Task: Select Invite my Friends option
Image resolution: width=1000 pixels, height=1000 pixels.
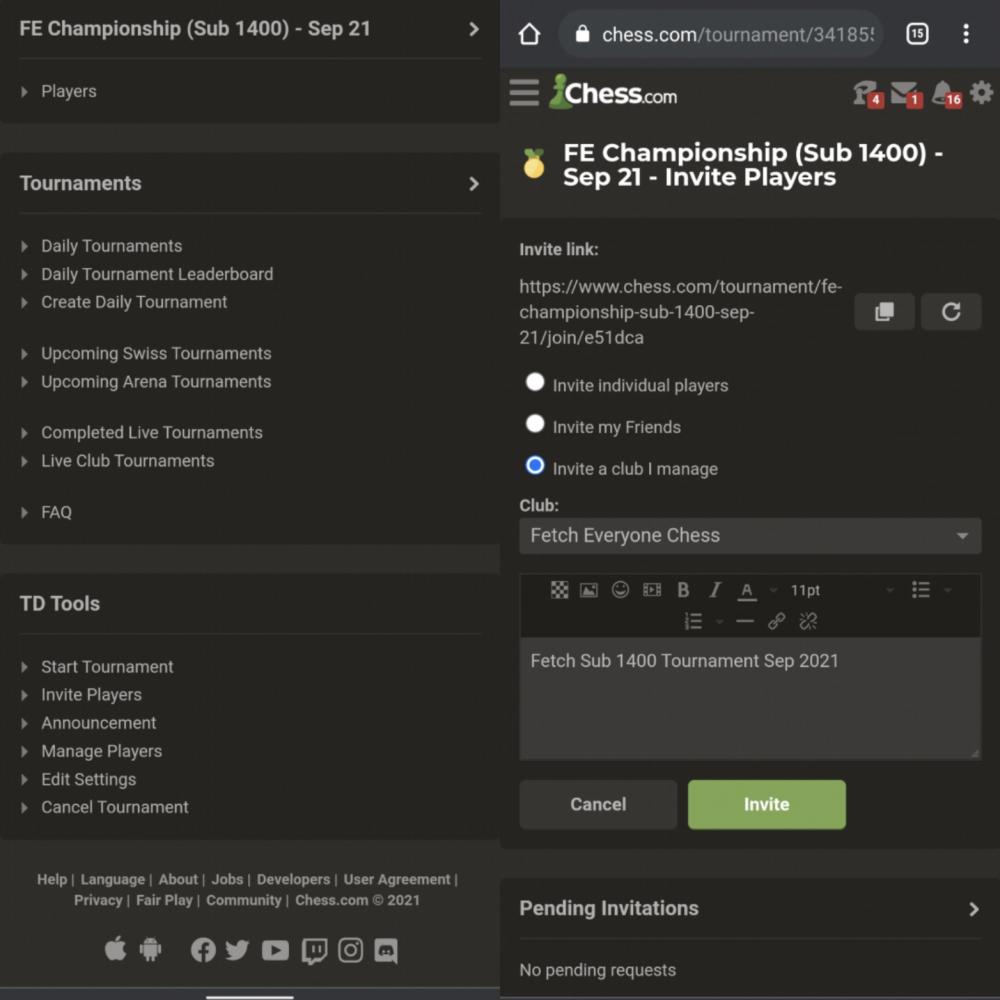Action: 534,423
